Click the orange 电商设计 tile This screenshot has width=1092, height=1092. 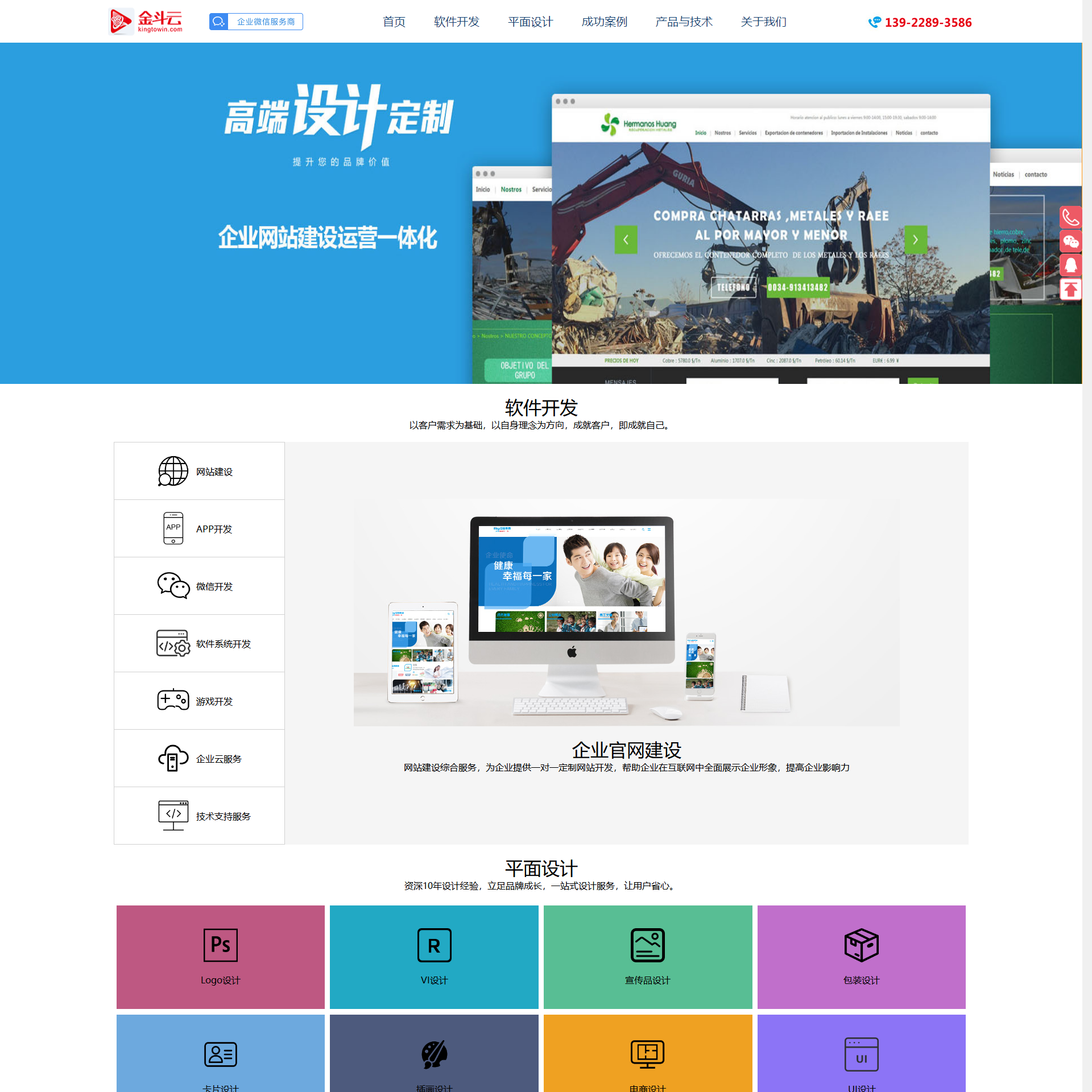coord(647,1053)
